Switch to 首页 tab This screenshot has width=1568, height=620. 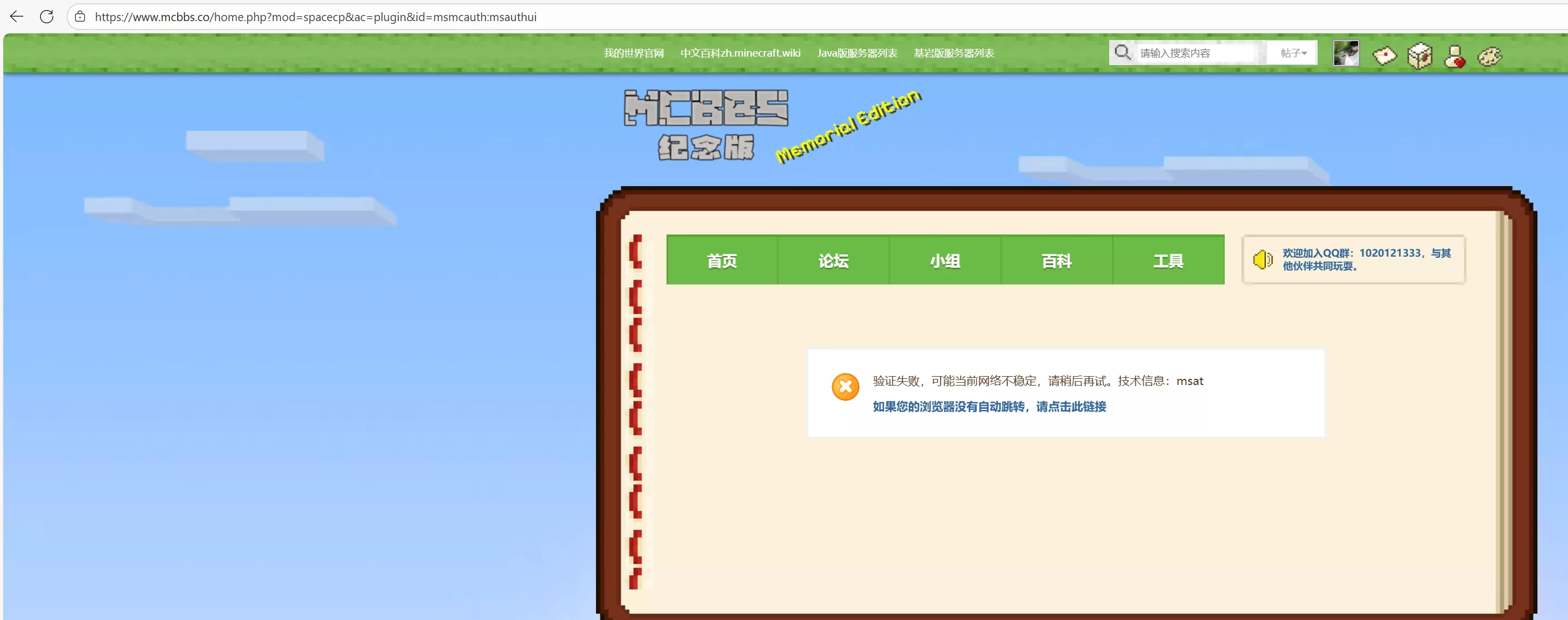722,260
